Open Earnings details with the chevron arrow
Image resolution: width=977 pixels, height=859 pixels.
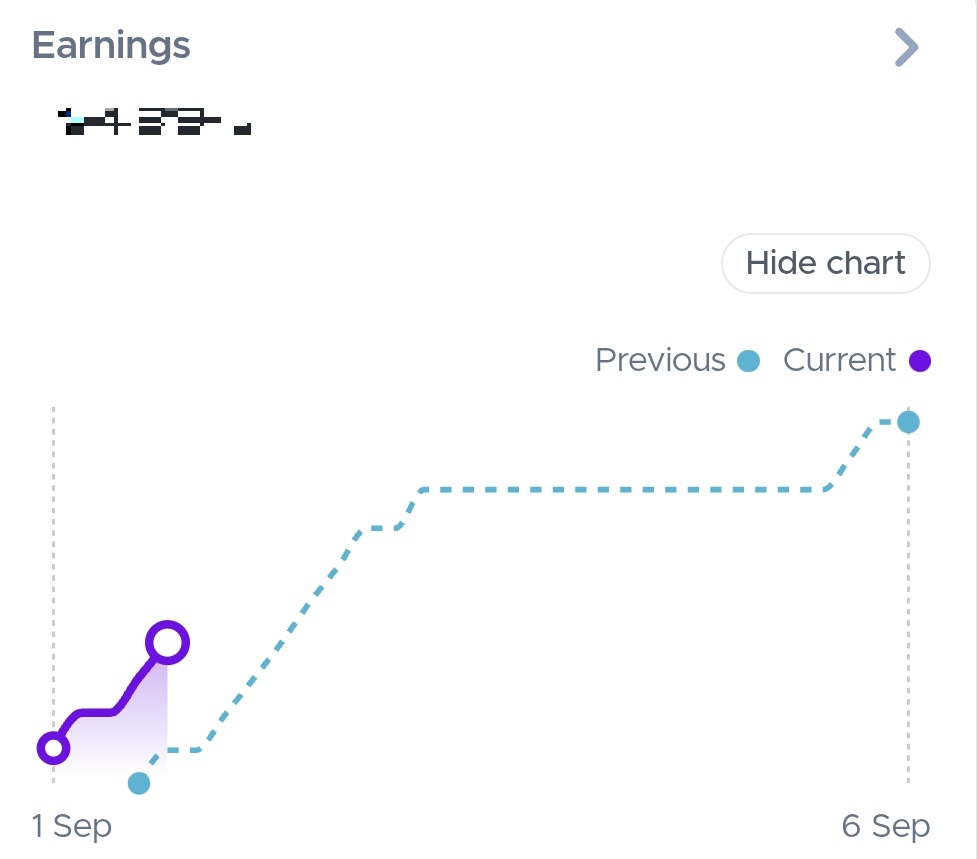click(906, 47)
